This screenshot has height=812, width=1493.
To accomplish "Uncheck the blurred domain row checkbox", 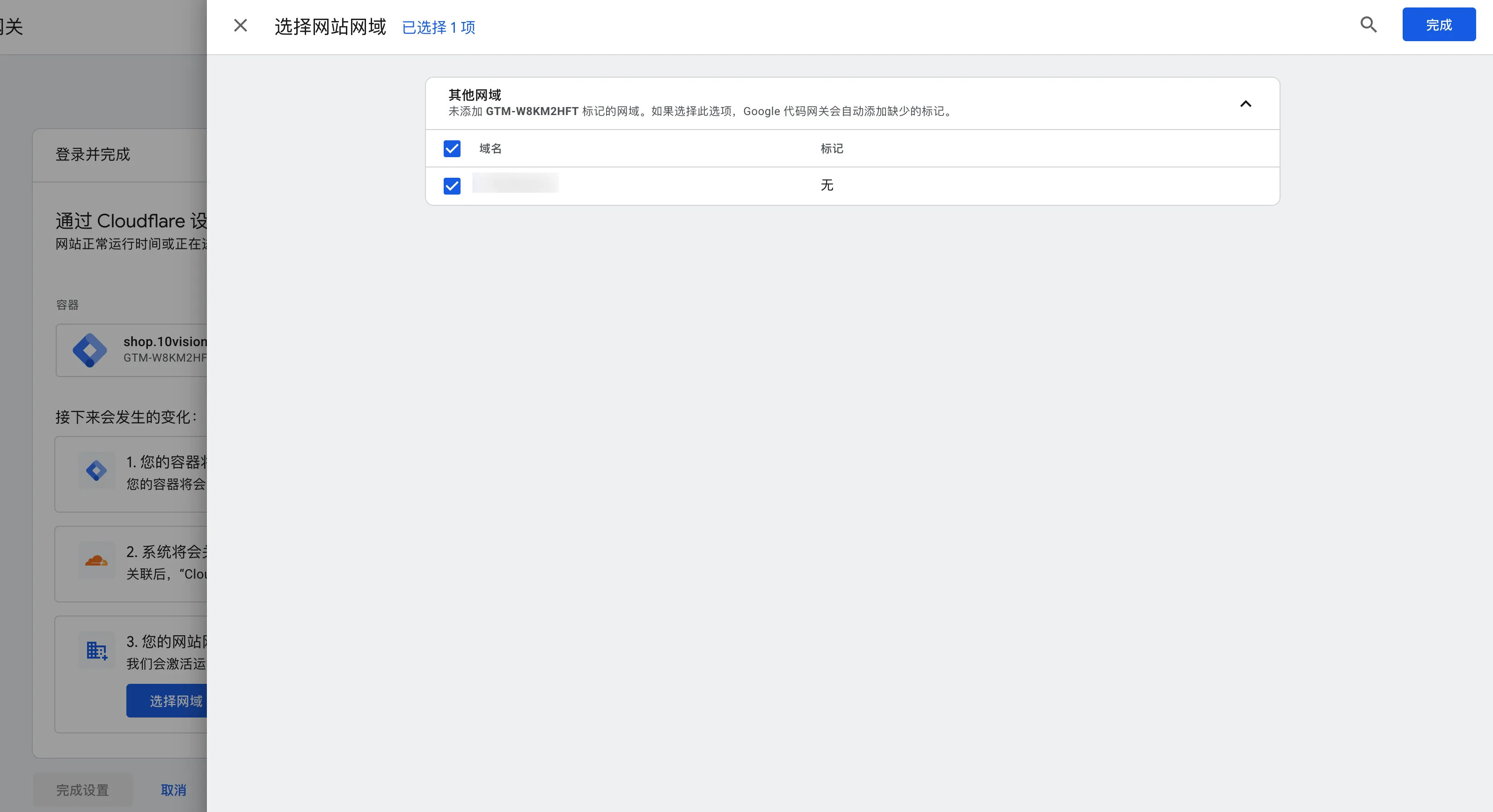I will click(x=452, y=186).
